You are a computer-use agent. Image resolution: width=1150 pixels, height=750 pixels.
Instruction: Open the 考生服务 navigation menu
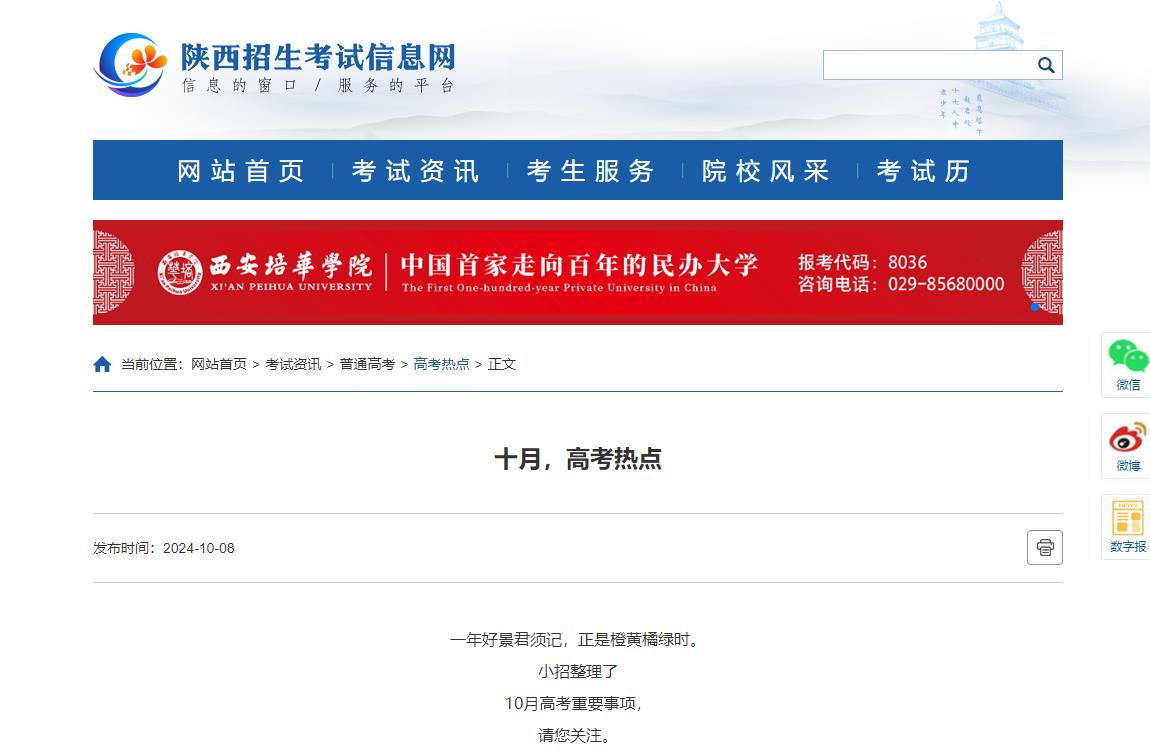(589, 170)
